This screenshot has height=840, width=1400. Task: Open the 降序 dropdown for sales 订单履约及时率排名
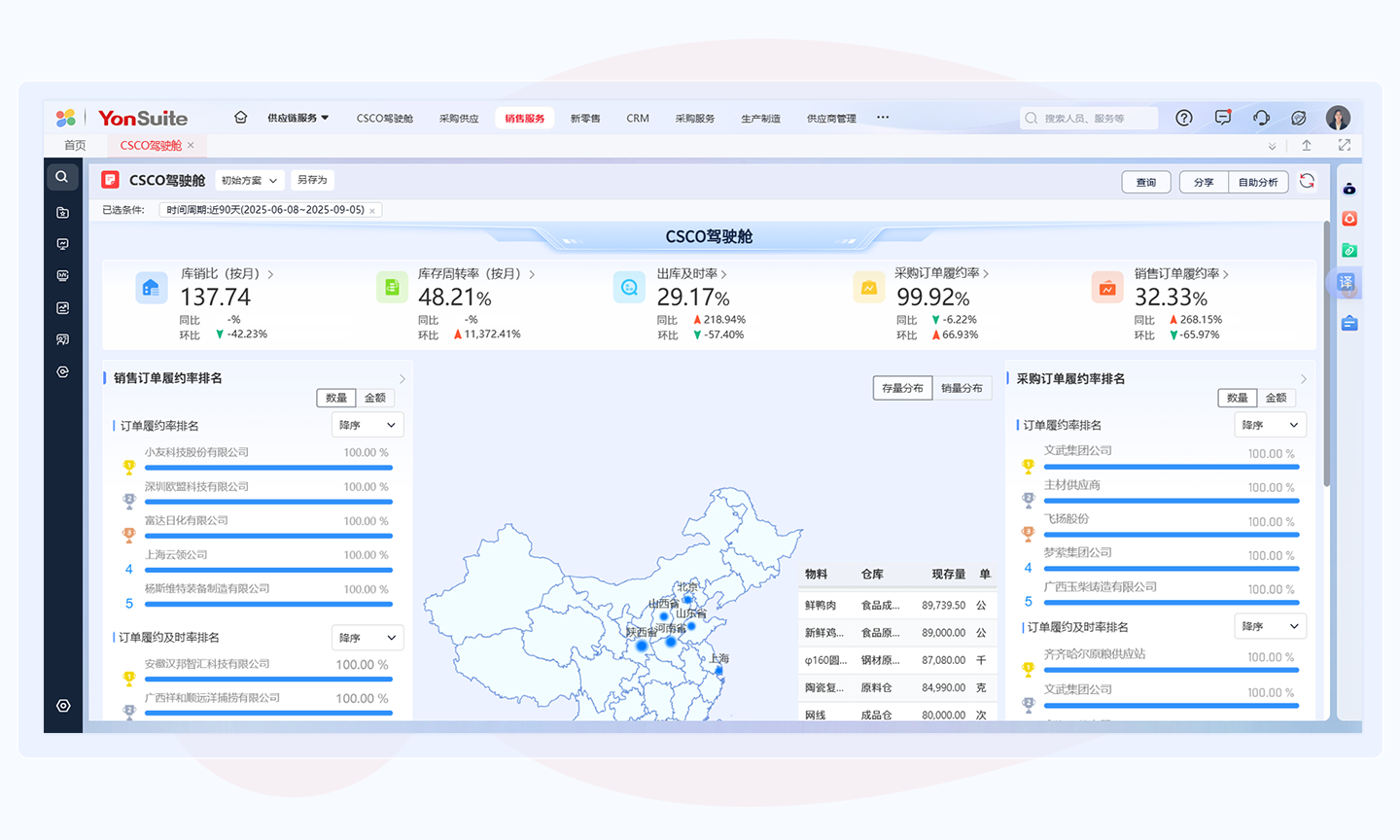coord(367,638)
